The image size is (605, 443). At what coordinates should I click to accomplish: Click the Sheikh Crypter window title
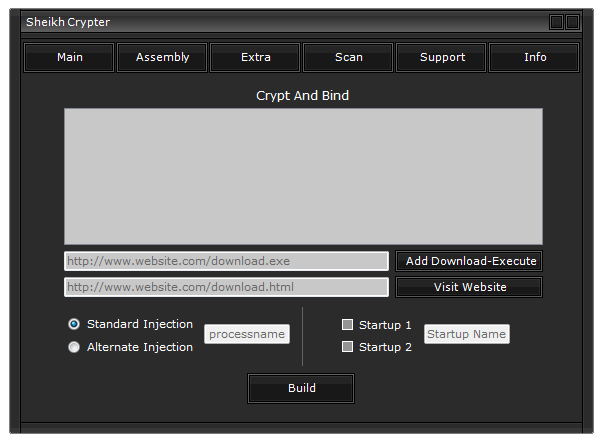(68, 22)
